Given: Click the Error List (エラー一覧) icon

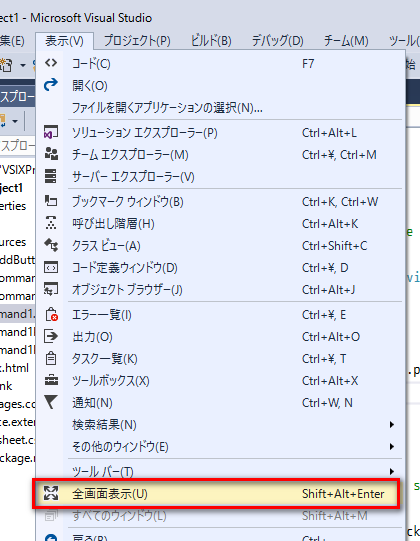Looking at the screenshot, I should (51, 314).
